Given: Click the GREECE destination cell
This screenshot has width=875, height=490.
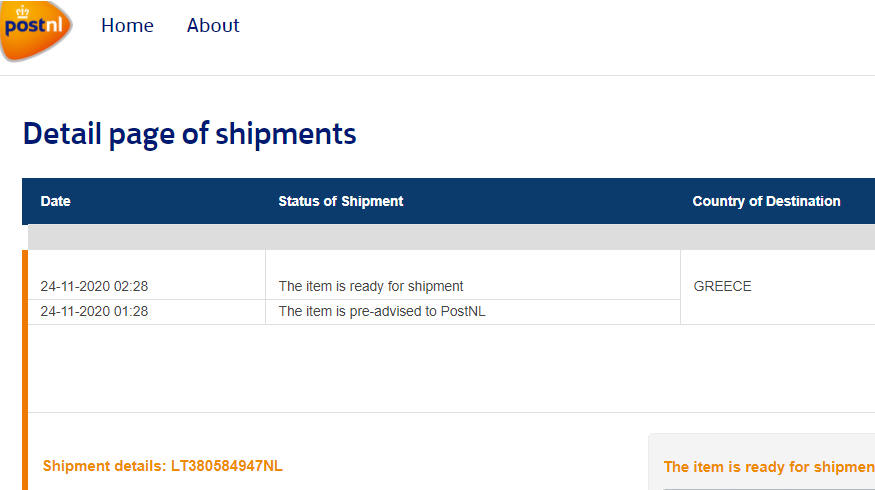Looking at the screenshot, I should click(x=722, y=286).
